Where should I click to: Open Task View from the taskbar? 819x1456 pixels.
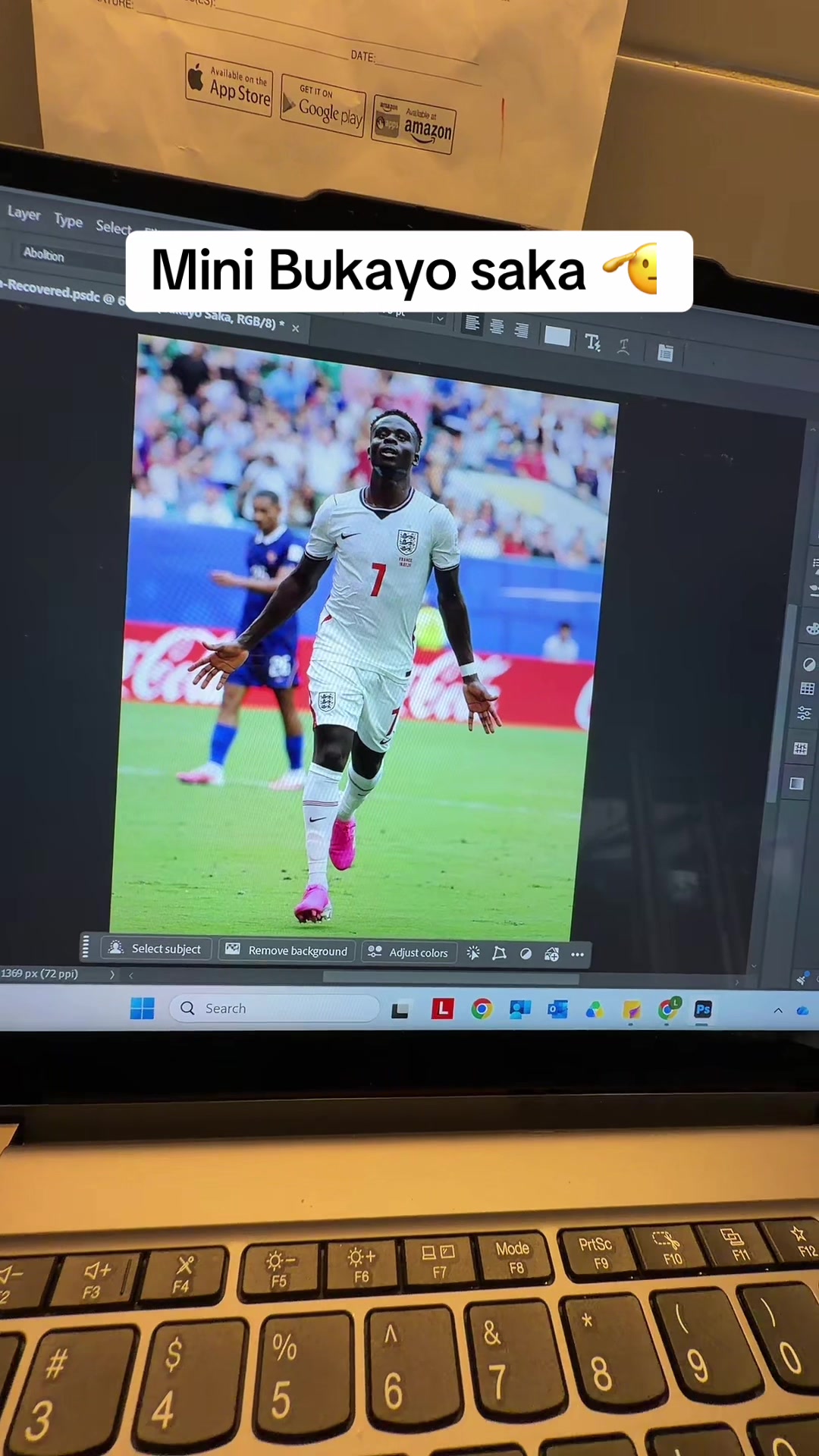tap(400, 1010)
